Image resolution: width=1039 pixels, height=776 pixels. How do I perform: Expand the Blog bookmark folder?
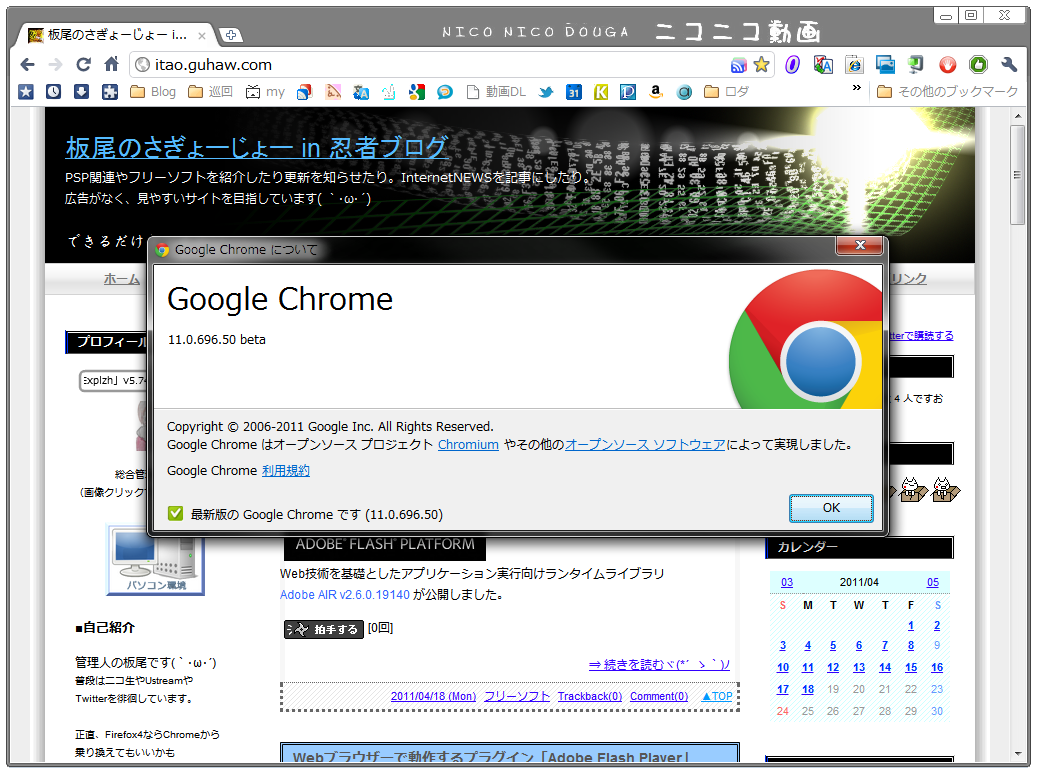coord(153,91)
